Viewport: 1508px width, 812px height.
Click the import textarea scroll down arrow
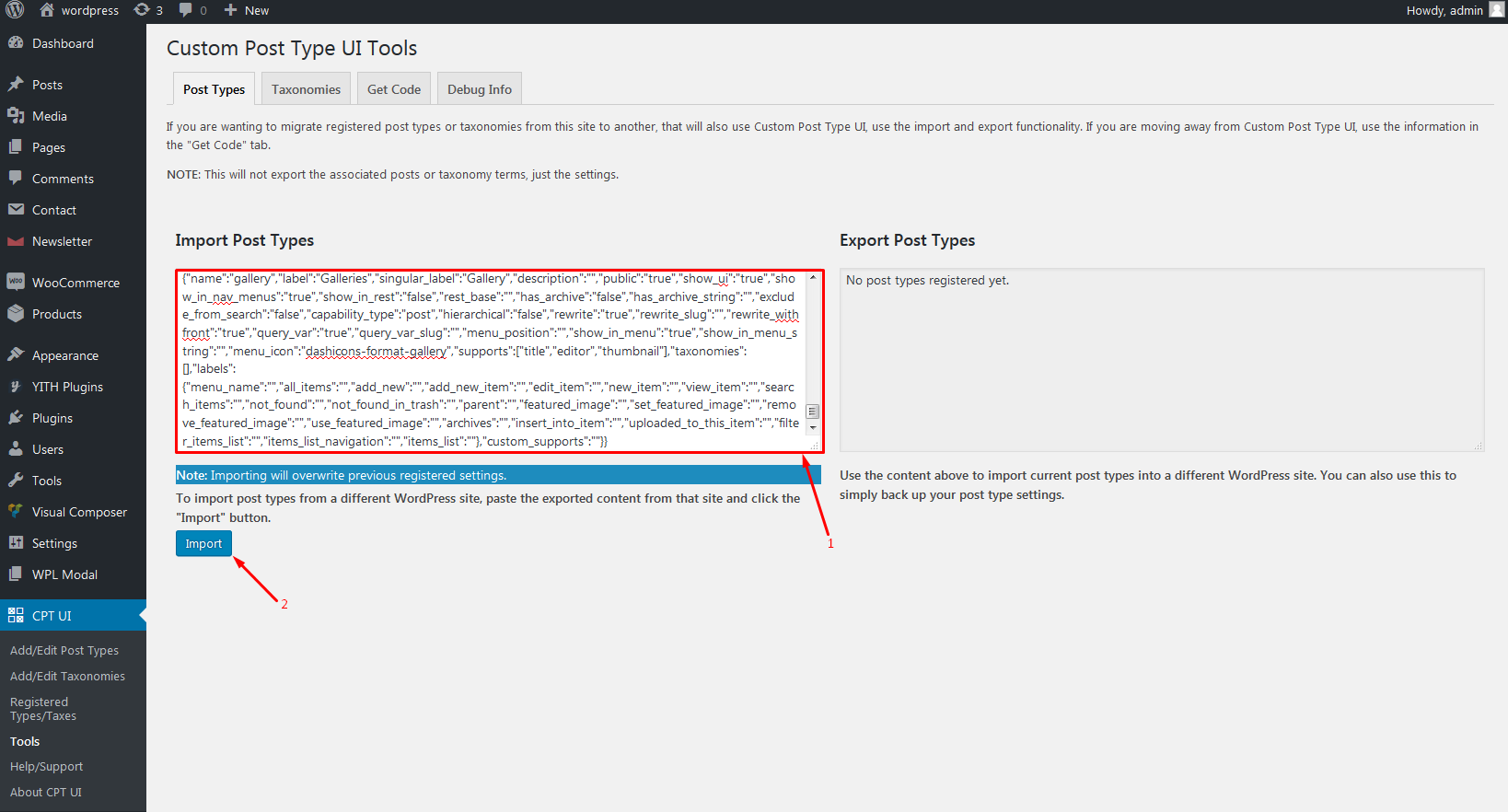(812, 428)
